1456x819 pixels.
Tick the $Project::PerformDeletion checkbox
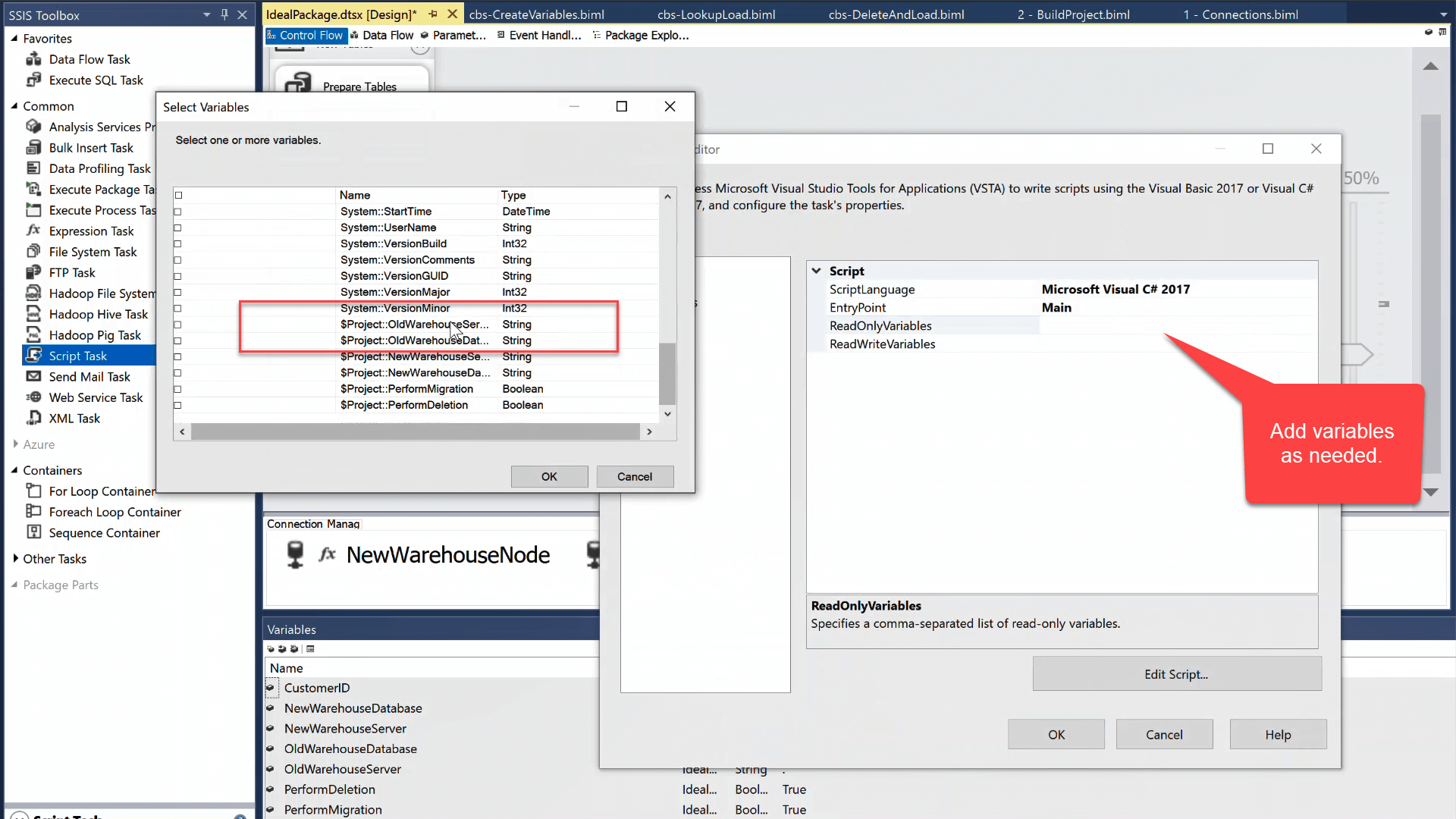pyautogui.click(x=178, y=405)
